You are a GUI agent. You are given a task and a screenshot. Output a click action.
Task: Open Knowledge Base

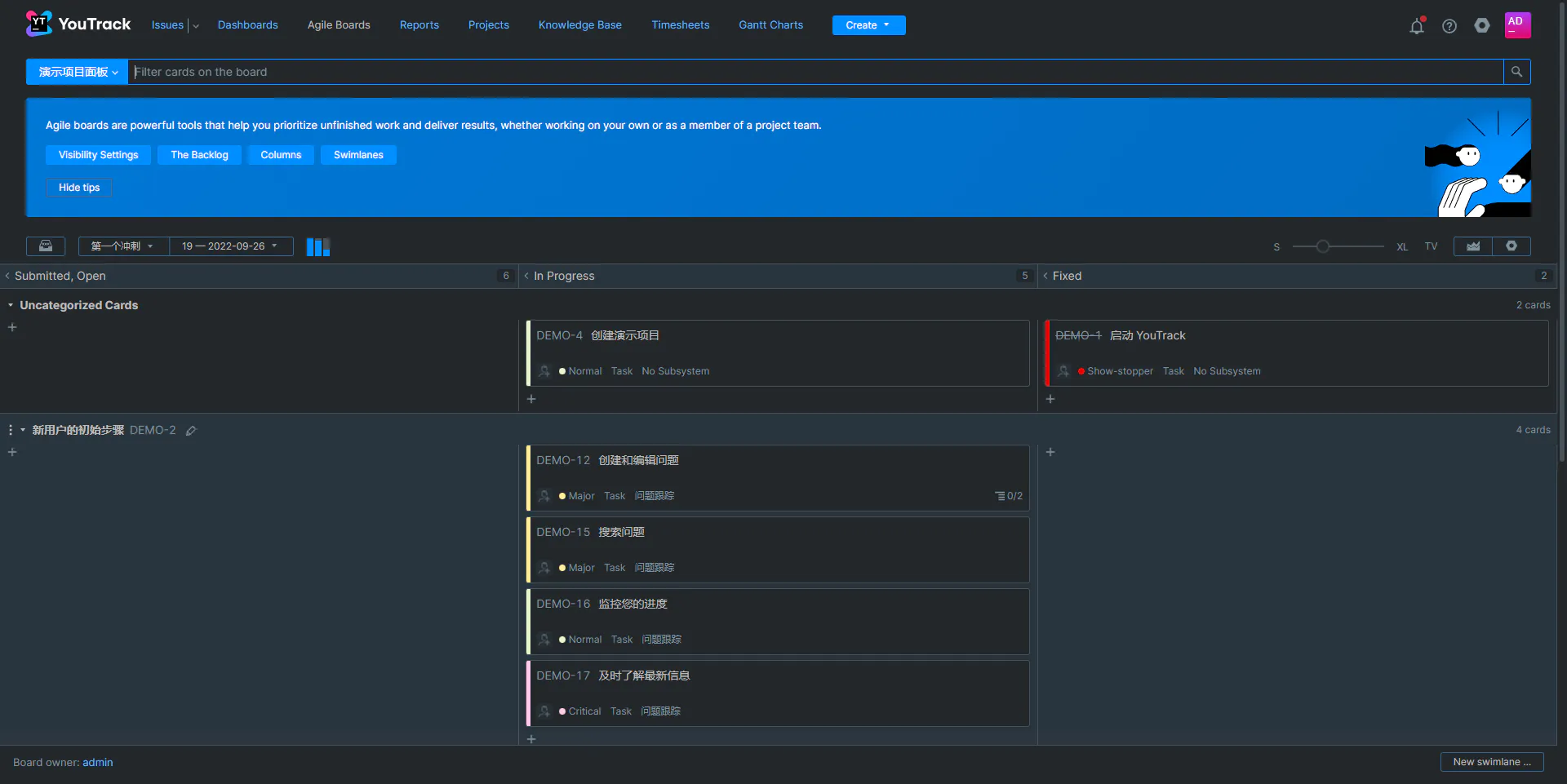click(x=580, y=25)
